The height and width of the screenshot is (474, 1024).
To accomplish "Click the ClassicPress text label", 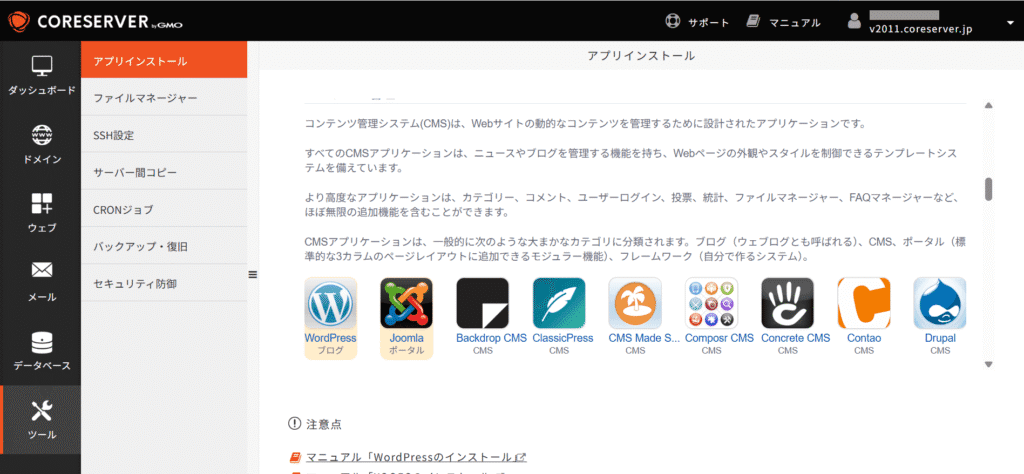I will point(562,338).
